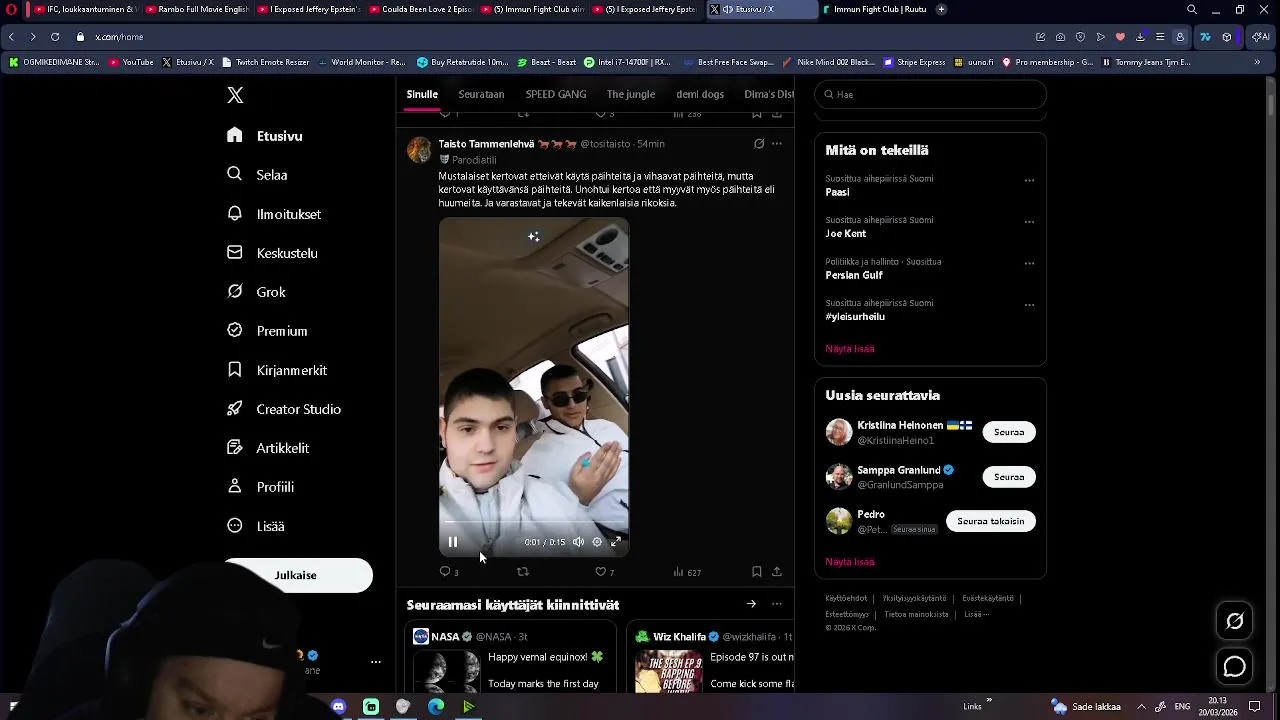Image resolution: width=1280 pixels, height=720 pixels.
Task: Open Artikkelit section
Action: [x=268, y=448]
